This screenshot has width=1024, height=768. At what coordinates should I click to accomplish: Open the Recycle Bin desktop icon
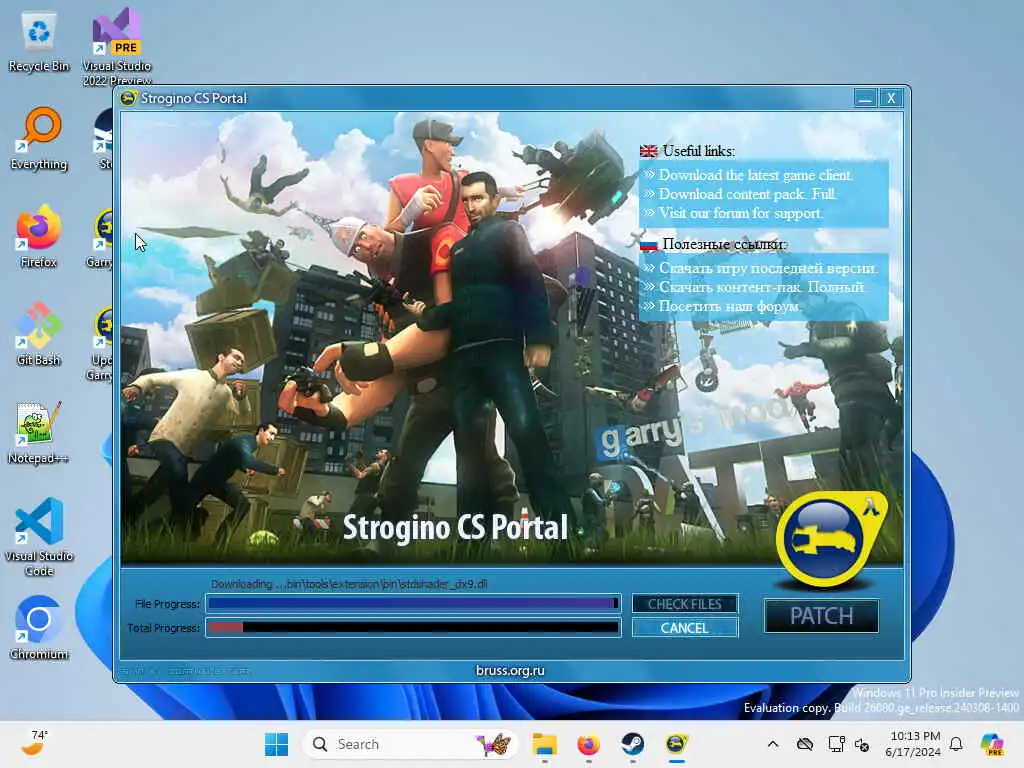tap(39, 40)
